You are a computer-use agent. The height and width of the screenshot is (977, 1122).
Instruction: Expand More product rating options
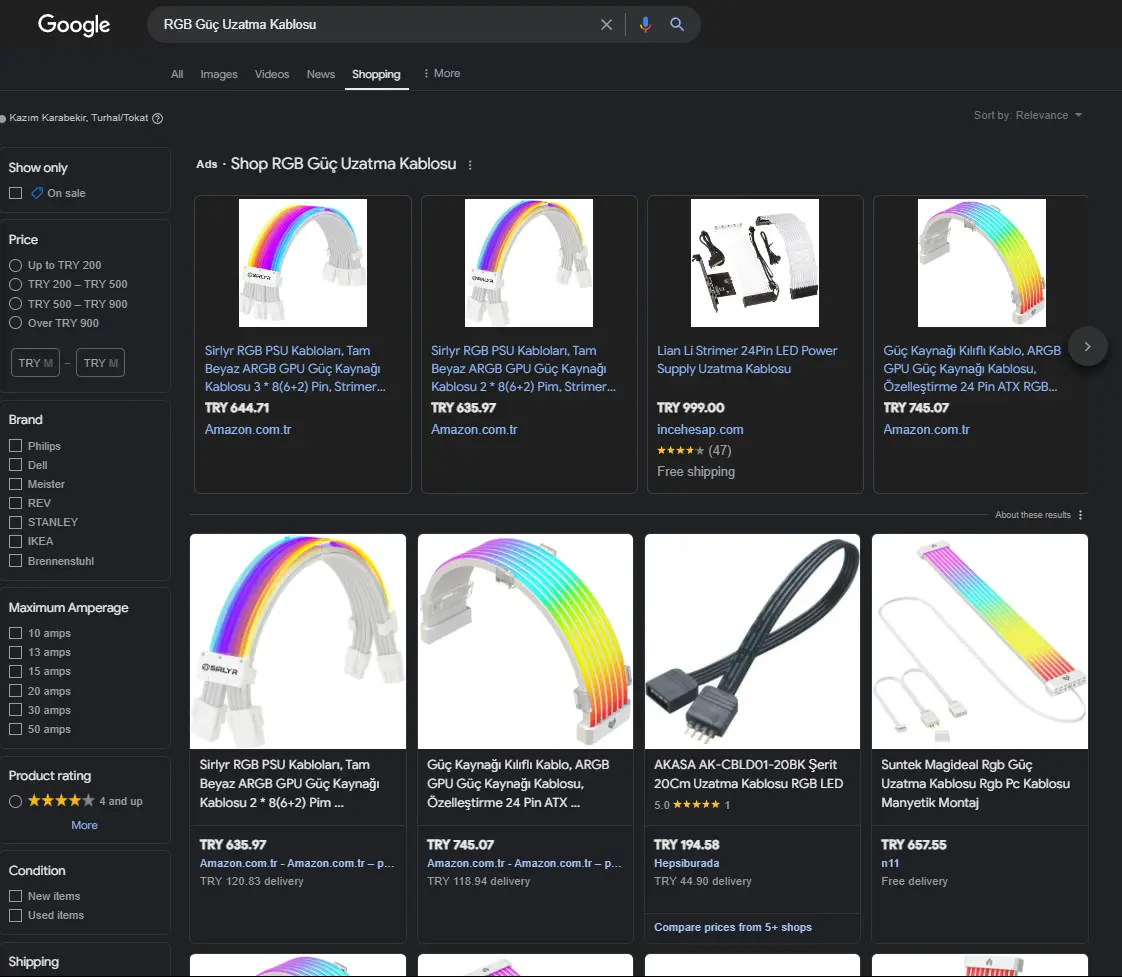(84, 825)
